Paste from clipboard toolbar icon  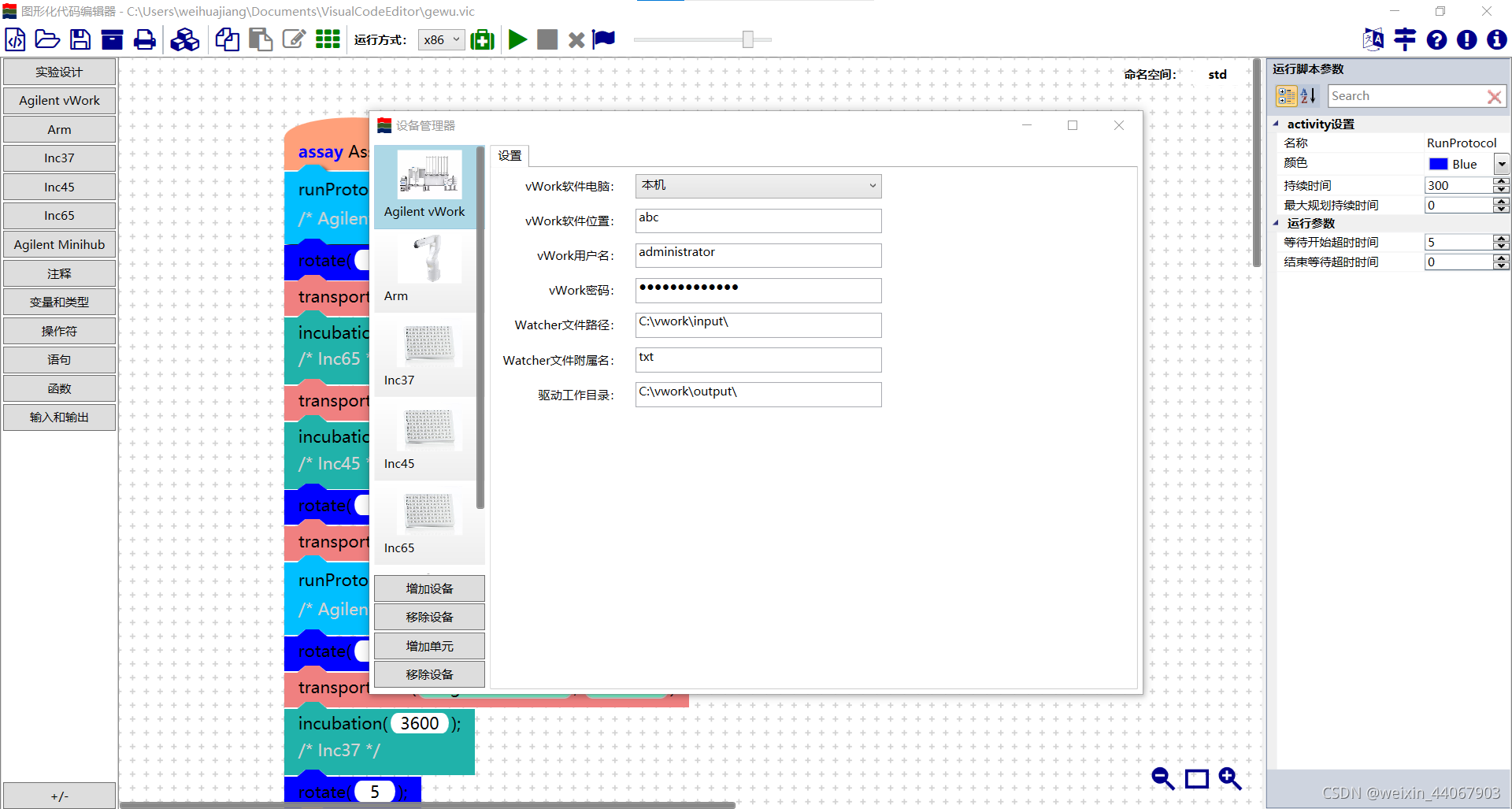261,39
